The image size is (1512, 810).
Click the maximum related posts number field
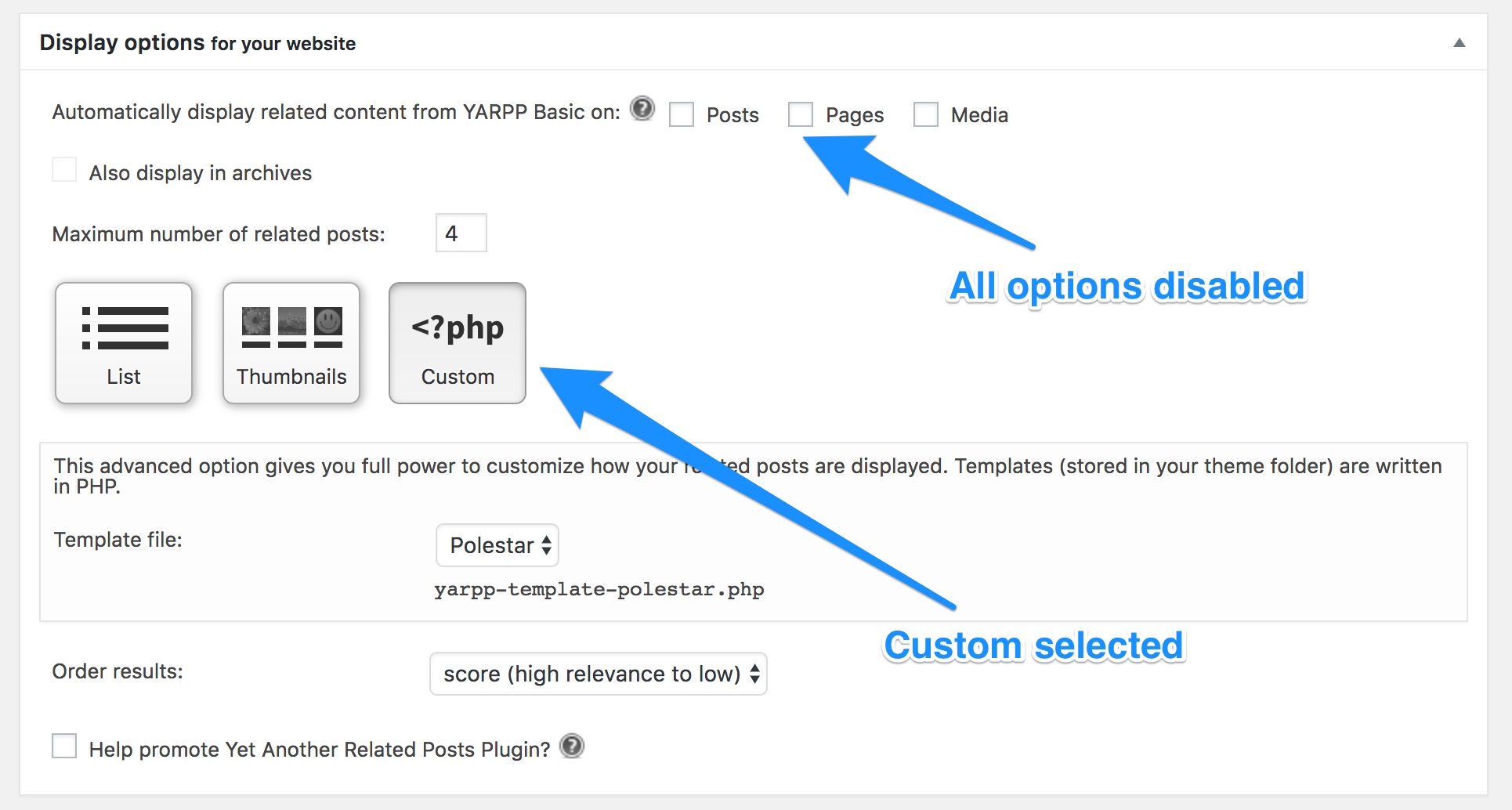pyautogui.click(x=461, y=233)
